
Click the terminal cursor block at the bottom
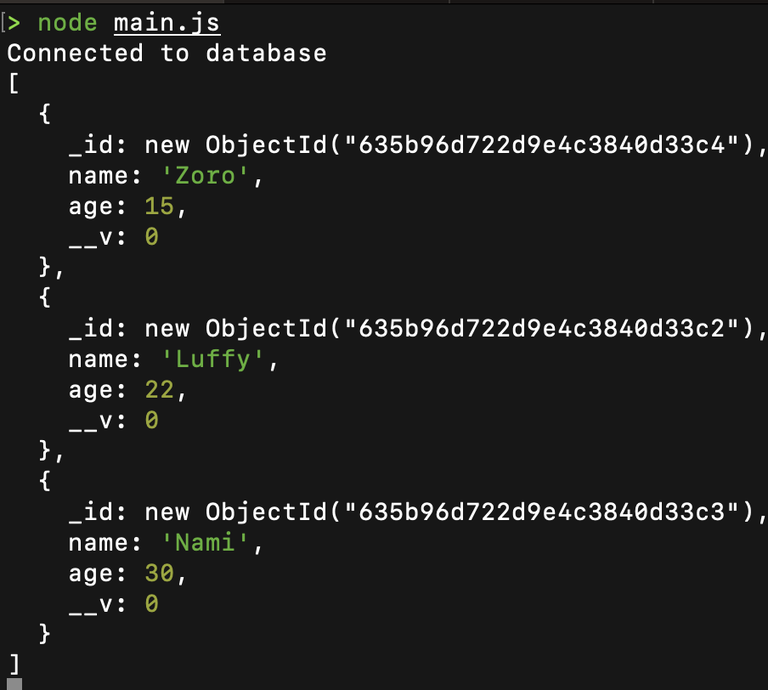[x=14, y=684]
